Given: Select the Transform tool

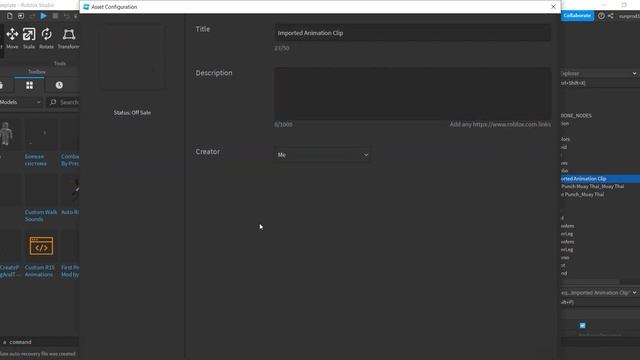Looking at the screenshot, I should (x=68, y=38).
